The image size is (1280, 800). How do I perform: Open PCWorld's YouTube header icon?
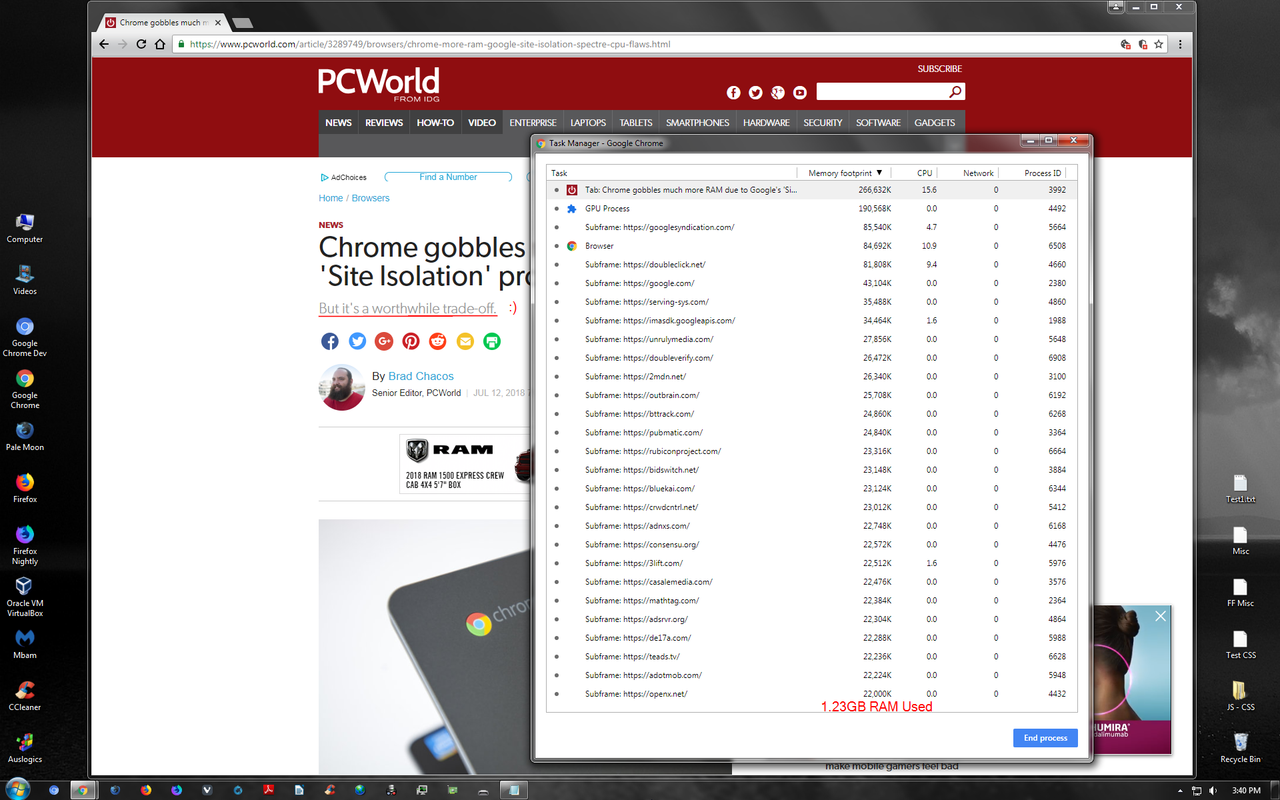point(799,92)
